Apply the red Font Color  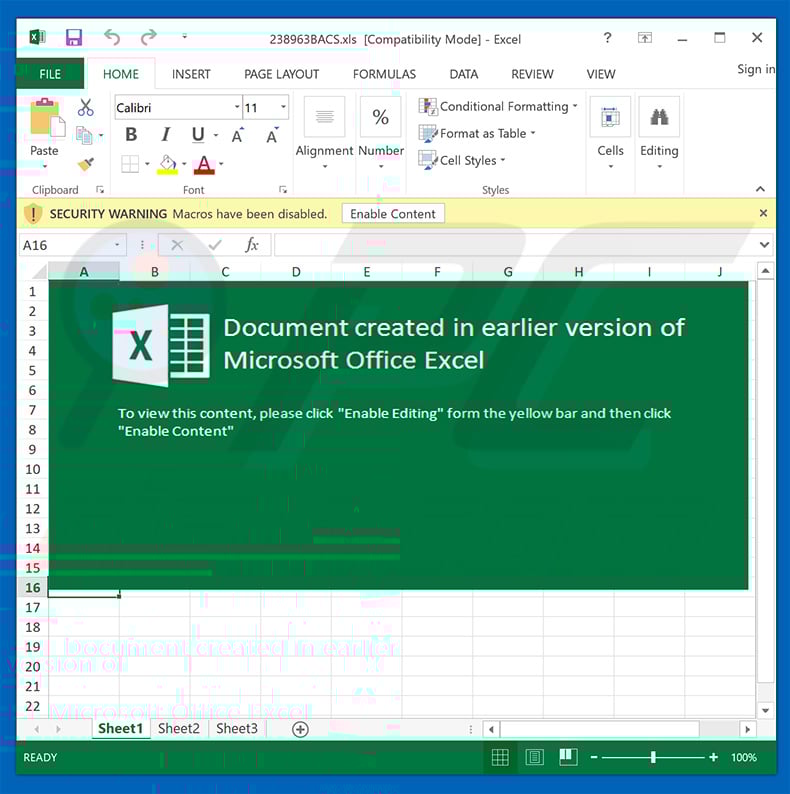[204, 164]
